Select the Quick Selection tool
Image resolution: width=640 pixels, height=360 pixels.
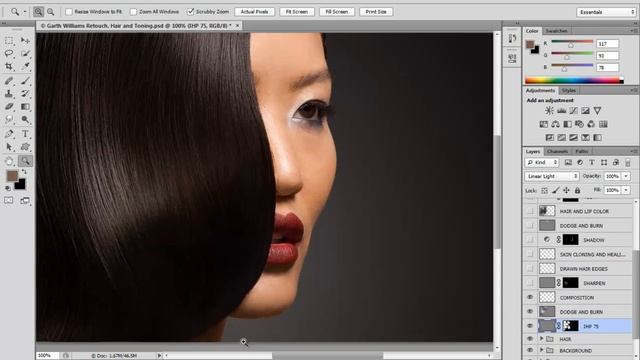tap(25, 53)
